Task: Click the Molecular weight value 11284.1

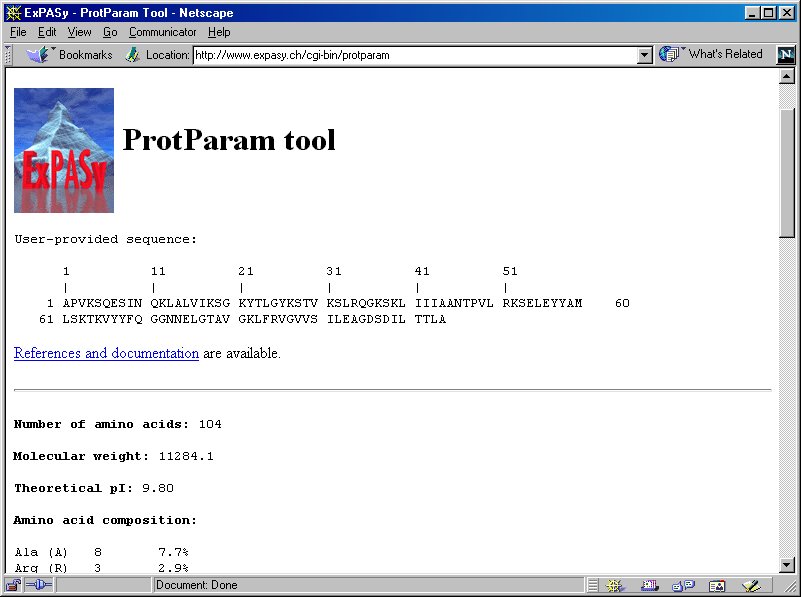Action: (186, 456)
